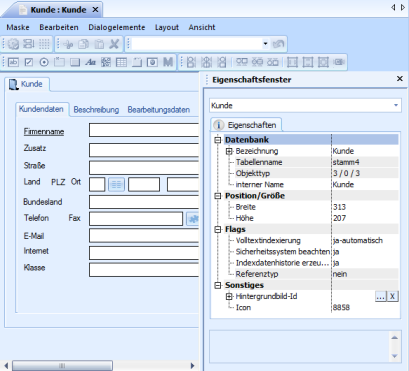Collapse the Datenbank property group
The image size is (409, 371).
tap(218, 140)
